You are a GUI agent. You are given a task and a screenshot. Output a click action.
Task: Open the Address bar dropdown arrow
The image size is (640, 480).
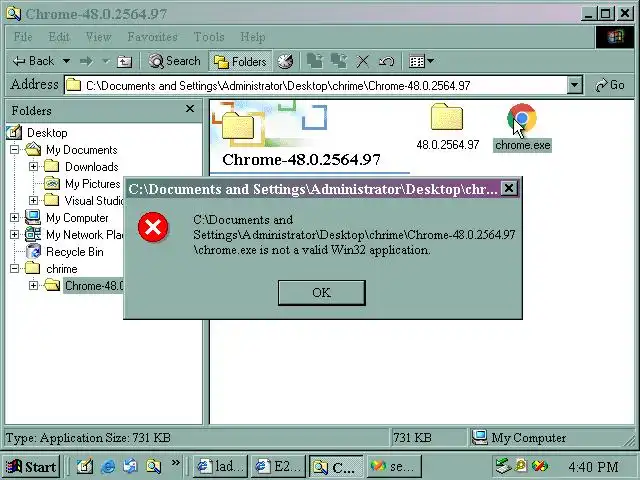point(575,85)
